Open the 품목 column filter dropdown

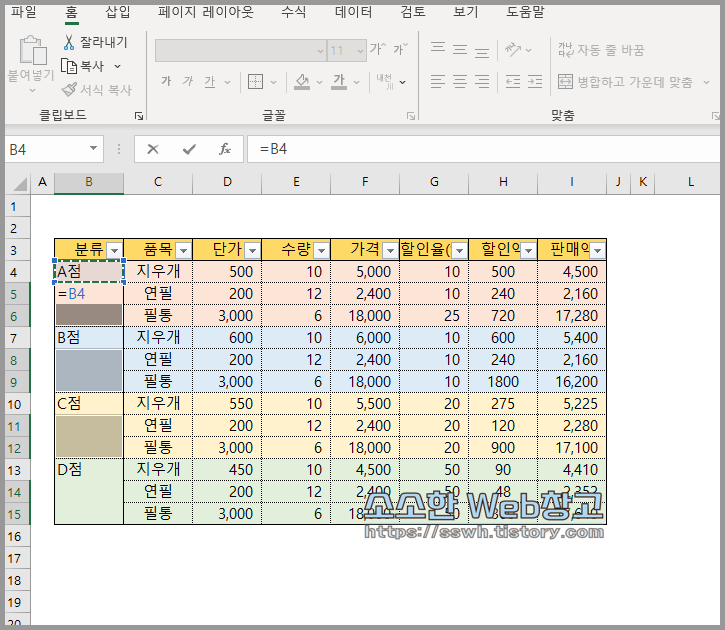tap(183, 251)
